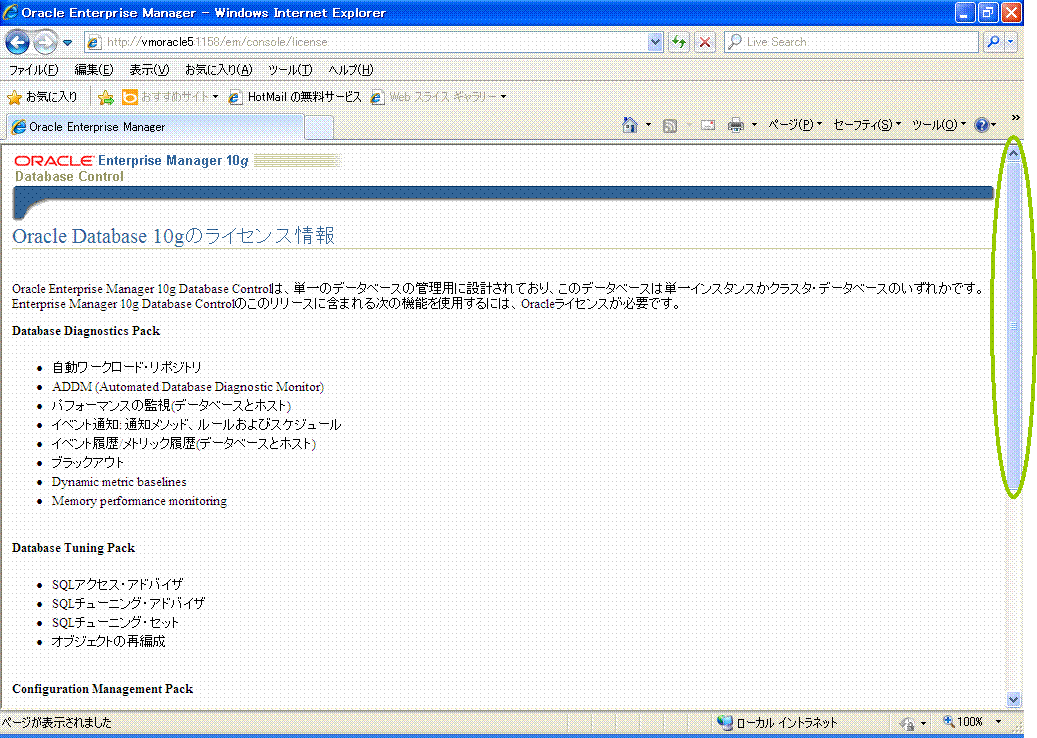
Task: Click the SQLアクセス・アドバイザ list item
Action: pos(117,585)
